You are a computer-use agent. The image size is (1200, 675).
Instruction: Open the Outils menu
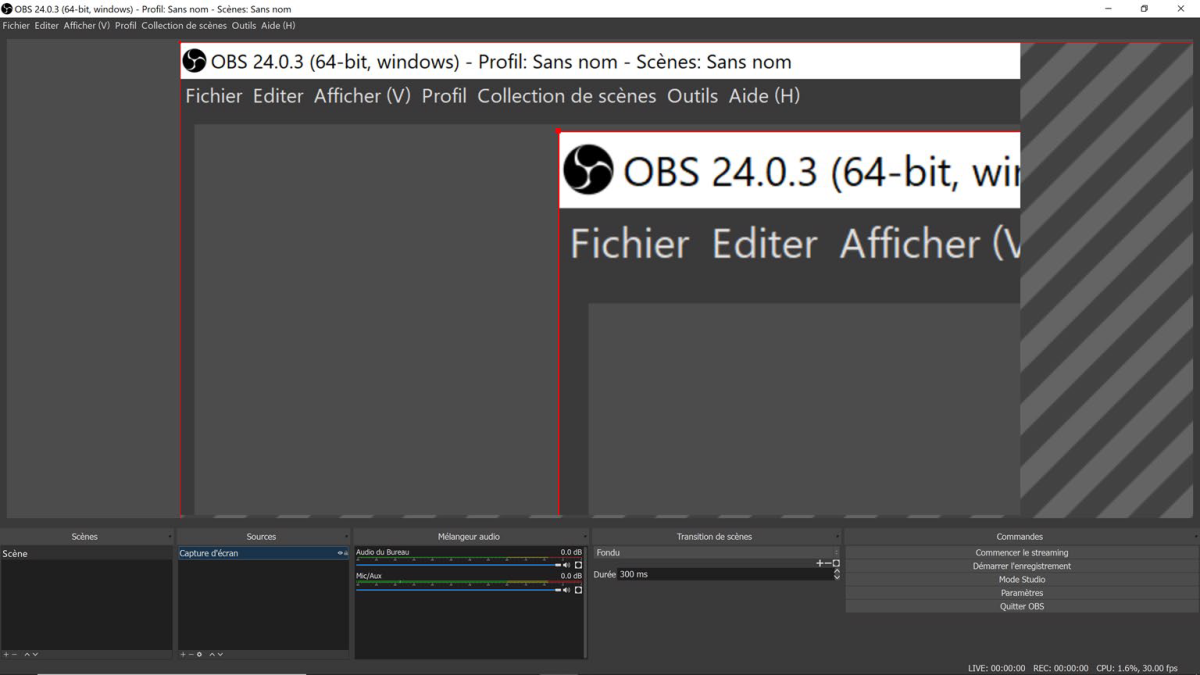pyautogui.click(x=244, y=26)
